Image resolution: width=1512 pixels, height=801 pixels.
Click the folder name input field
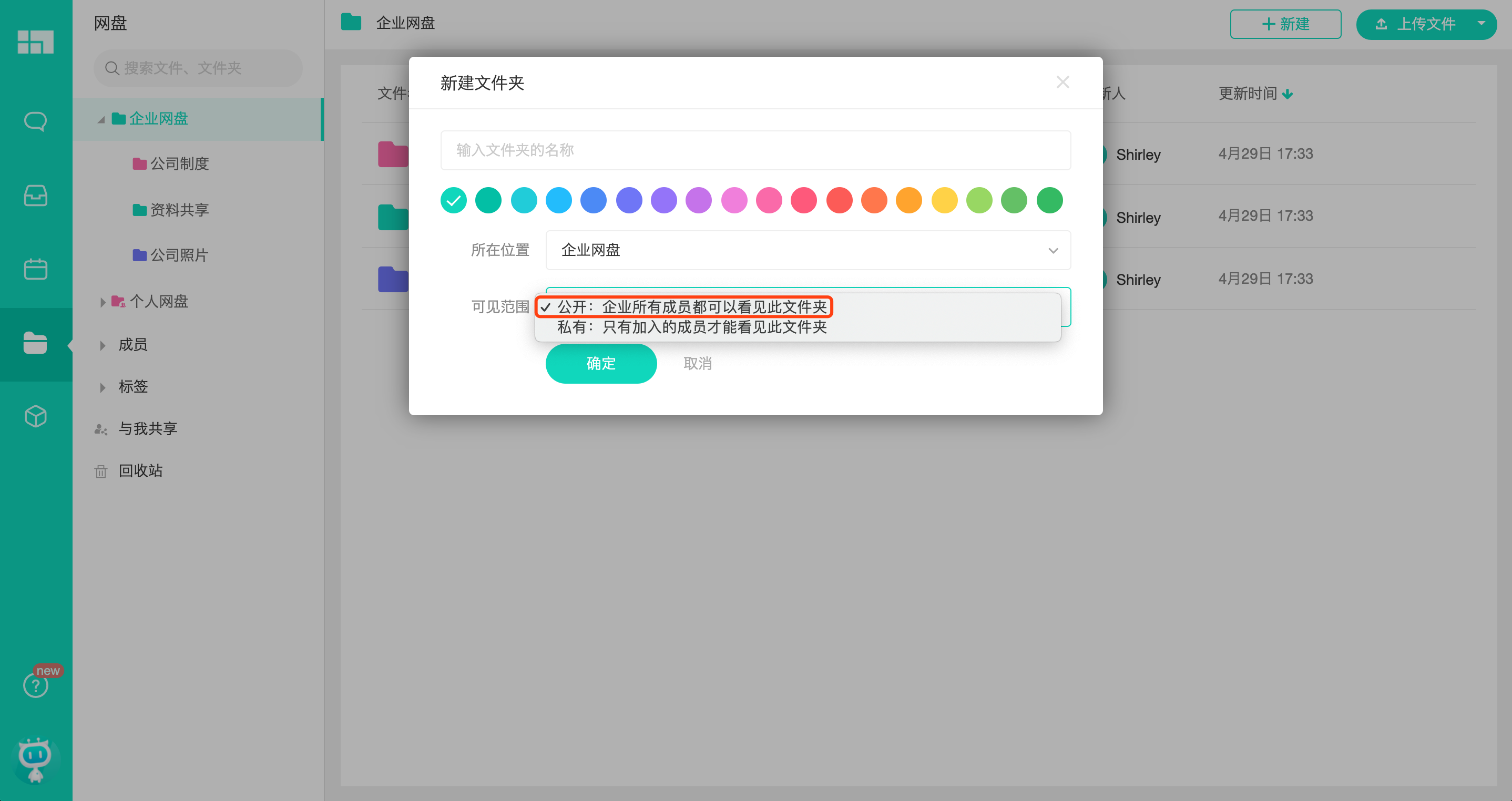tap(755, 150)
